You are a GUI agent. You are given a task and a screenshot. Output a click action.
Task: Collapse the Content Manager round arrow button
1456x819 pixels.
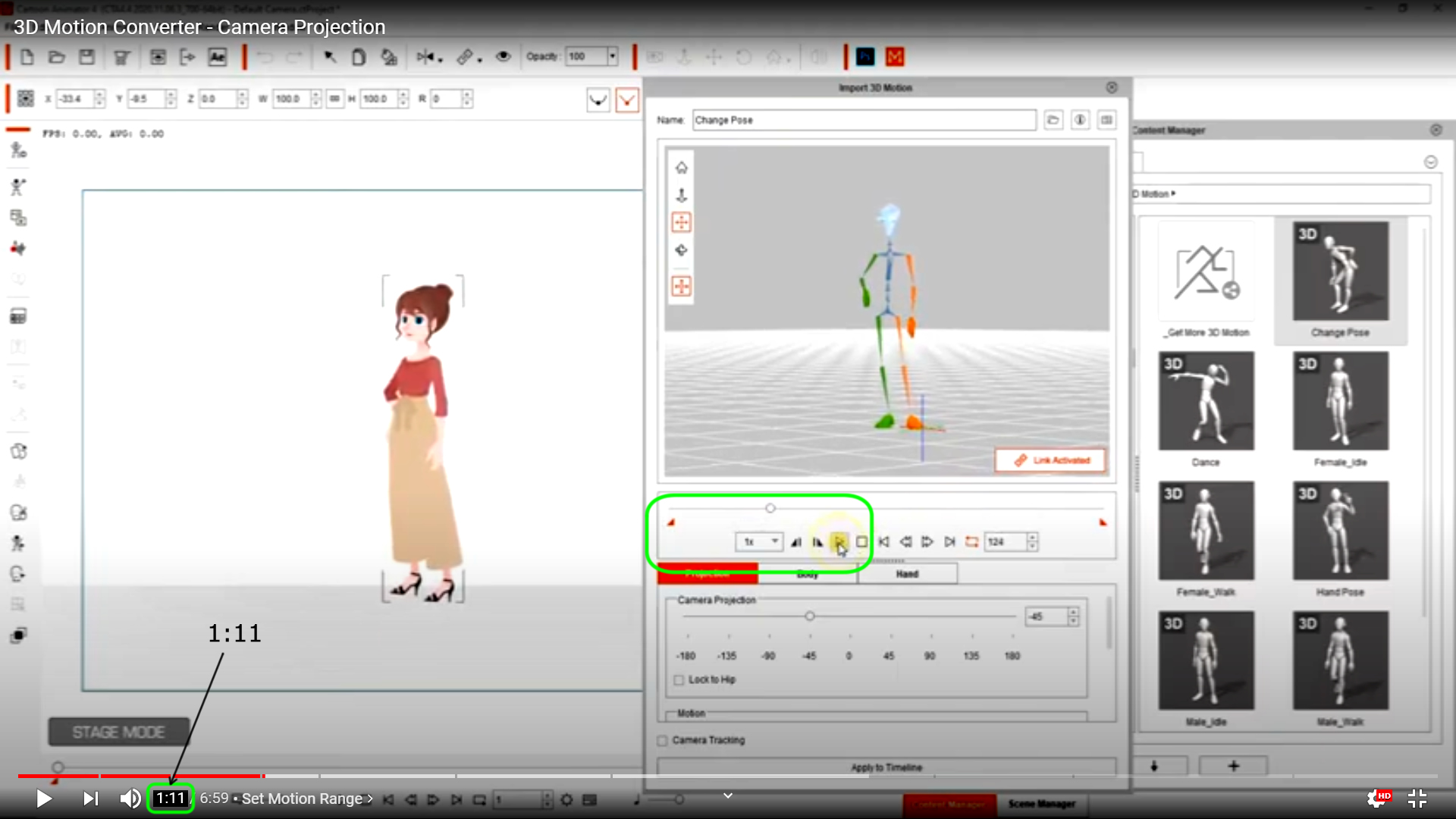click(x=1430, y=162)
